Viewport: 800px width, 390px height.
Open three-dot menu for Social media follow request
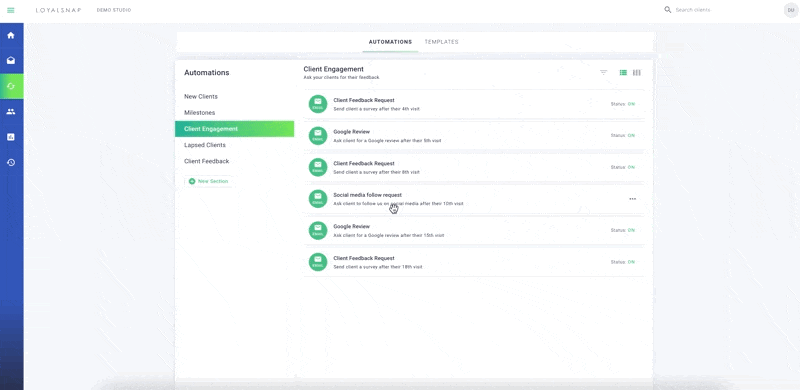[633, 199]
